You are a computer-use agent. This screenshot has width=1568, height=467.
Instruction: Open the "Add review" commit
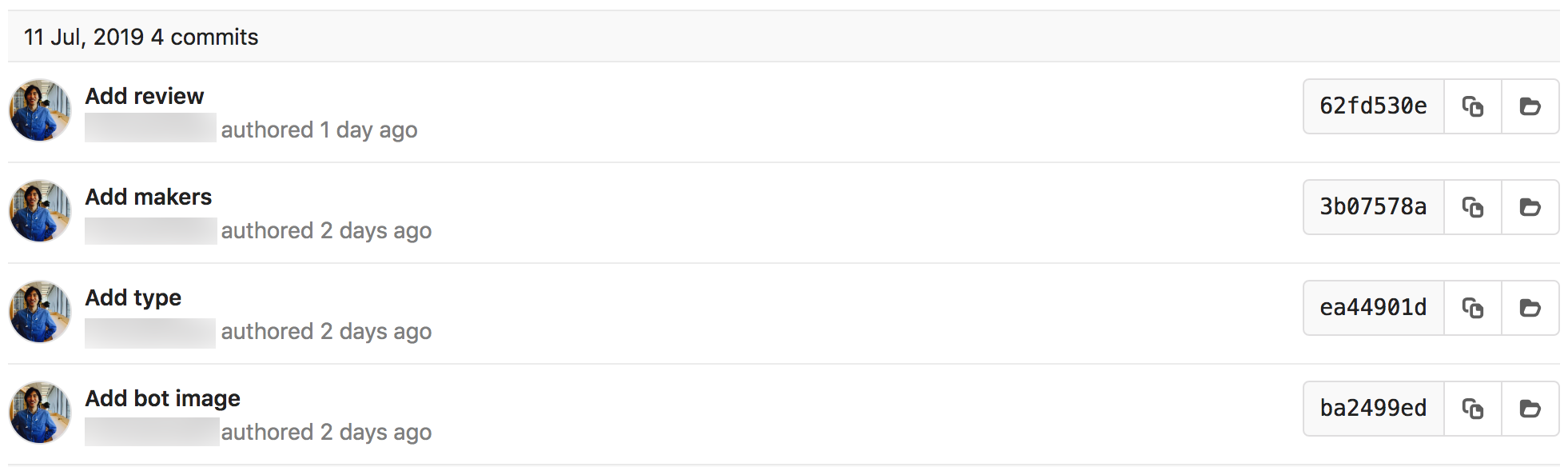(145, 96)
